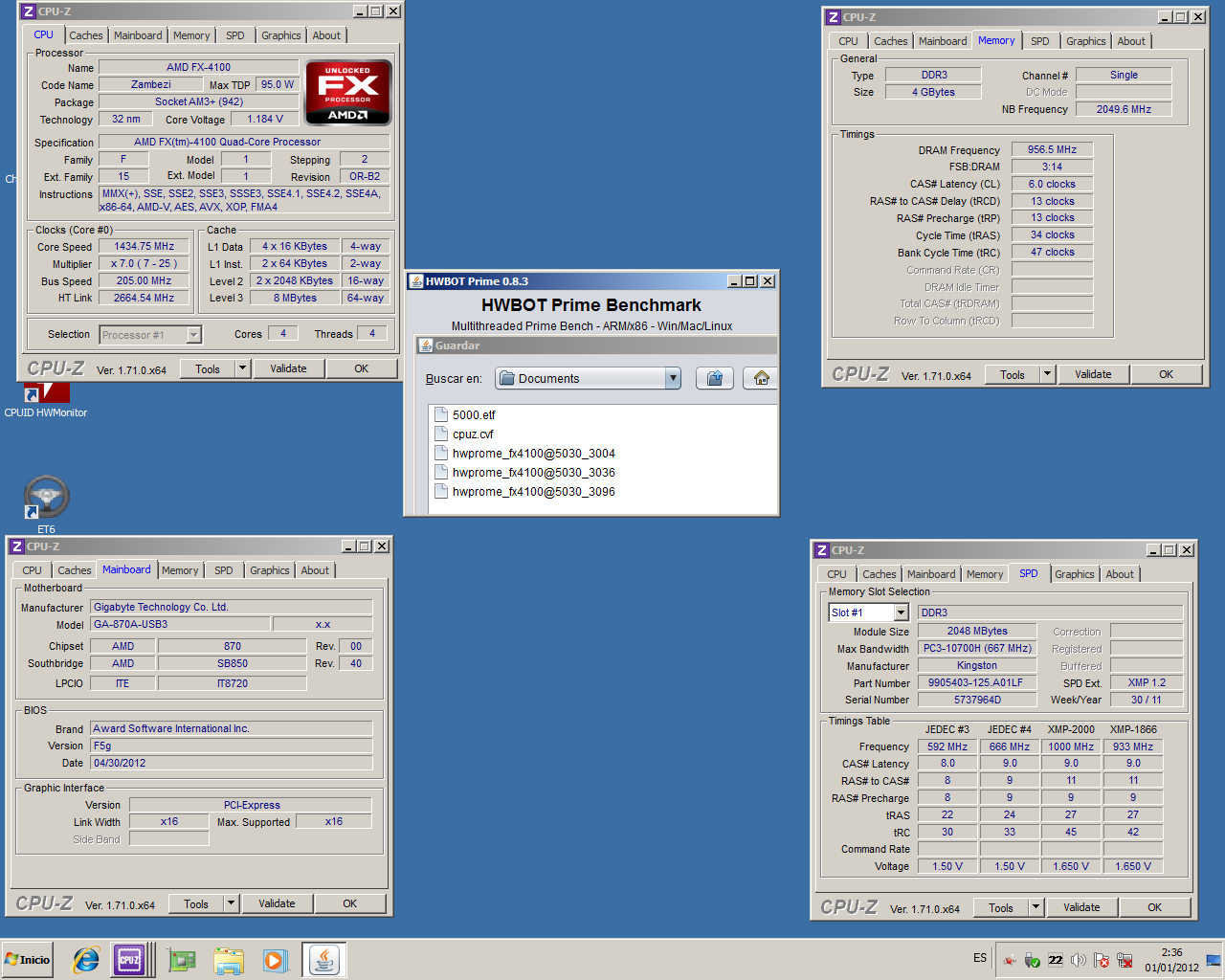The height and width of the screenshot is (980, 1225).
Task: Click the CPU-Z taskbar icon
Action: pos(129,960)
